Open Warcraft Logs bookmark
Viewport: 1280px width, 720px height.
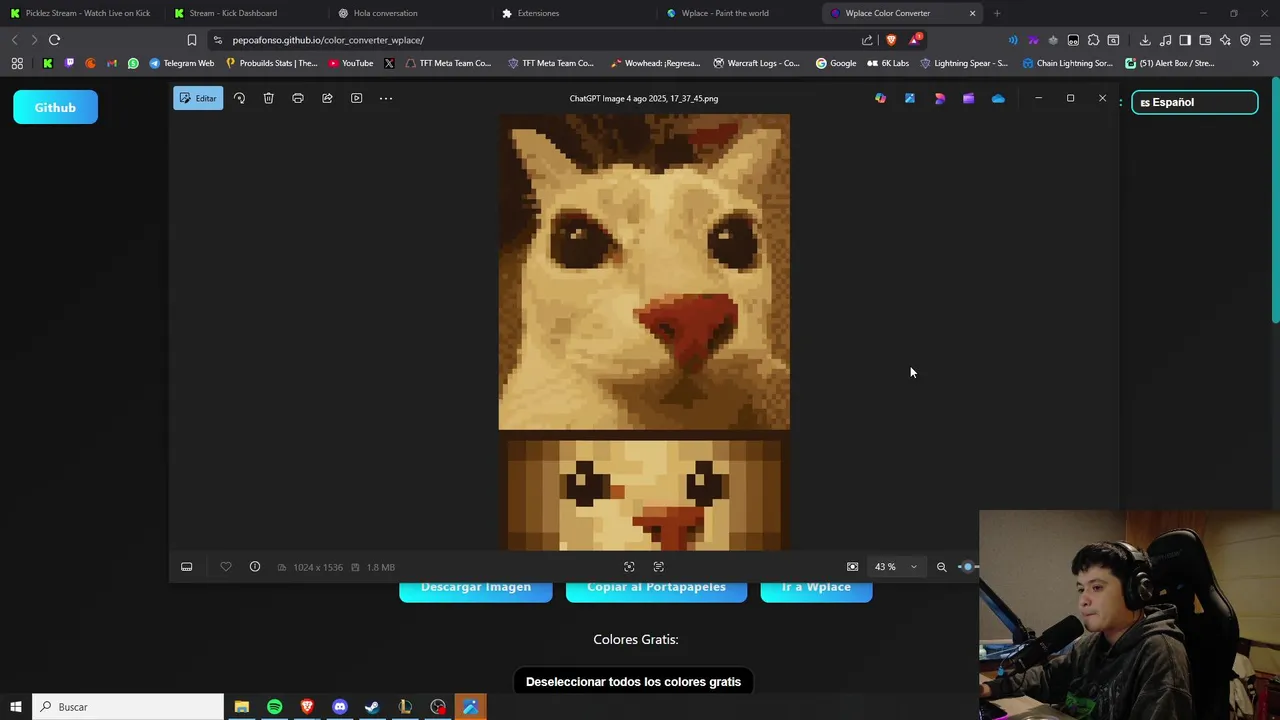[756, 63]
